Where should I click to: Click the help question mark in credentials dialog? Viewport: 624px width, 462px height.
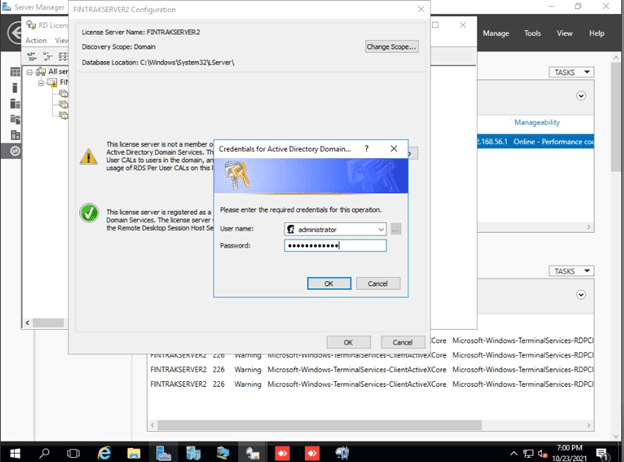point(367,149)
